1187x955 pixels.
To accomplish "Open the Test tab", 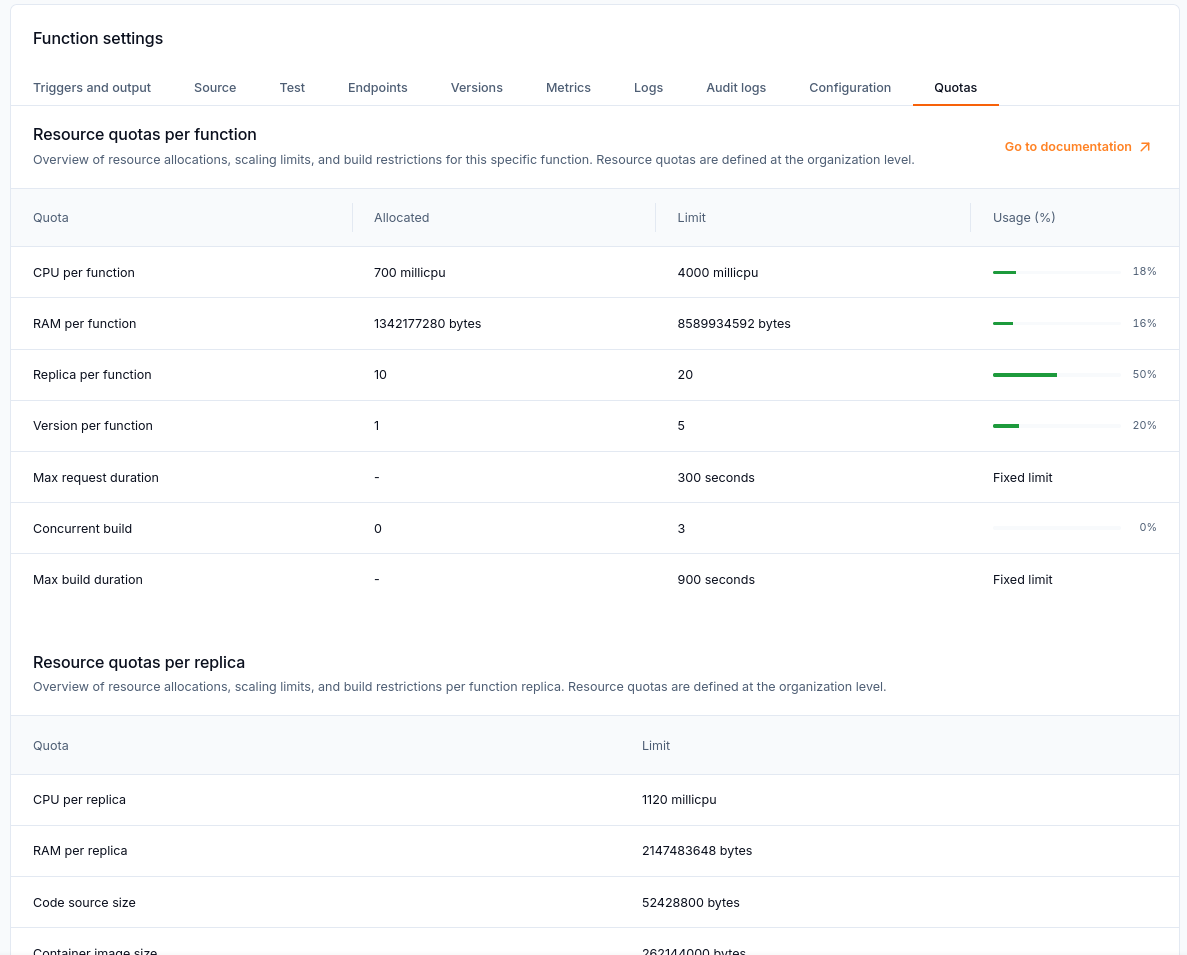I will tap(292, 88).
